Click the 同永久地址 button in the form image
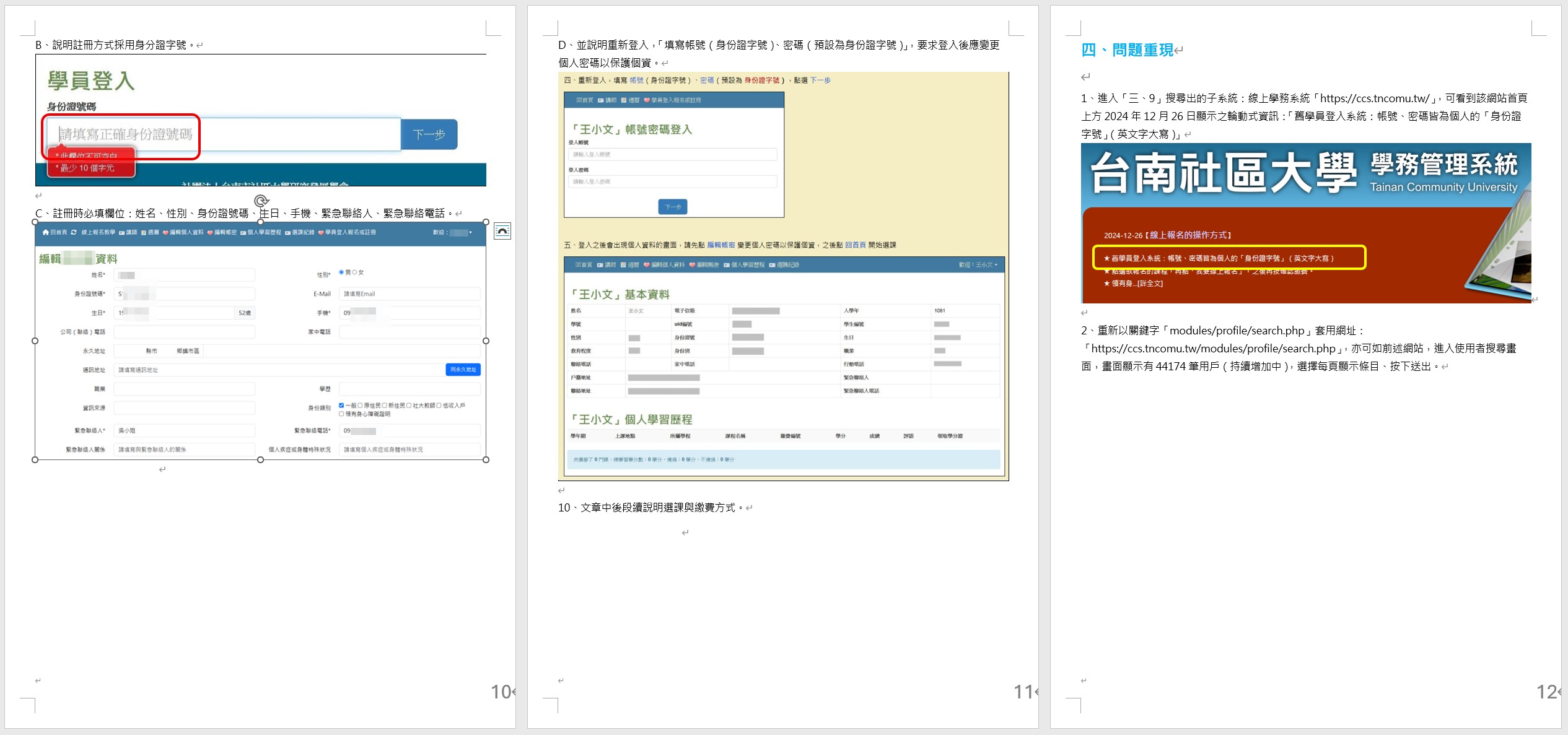 click(463, 370)
